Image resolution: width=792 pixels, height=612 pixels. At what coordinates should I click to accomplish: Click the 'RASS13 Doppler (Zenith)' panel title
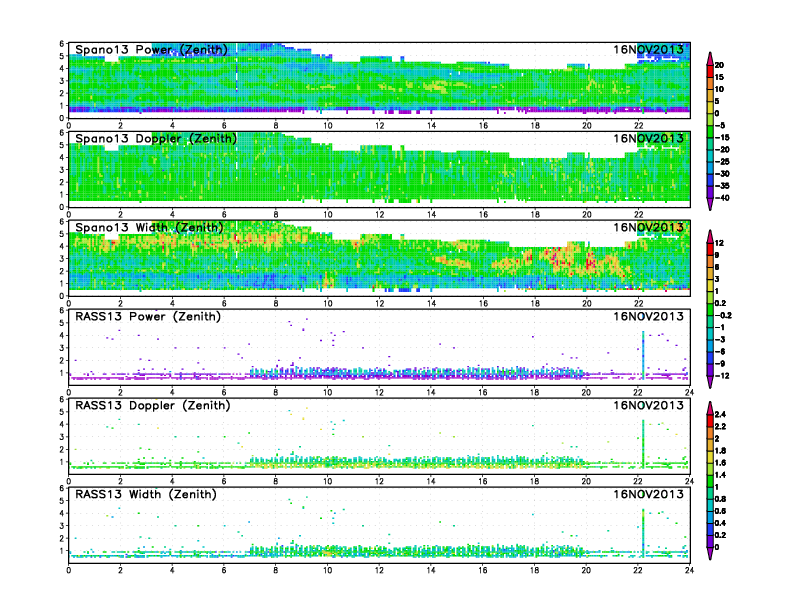pyautogui.click(x=153, y=405)
